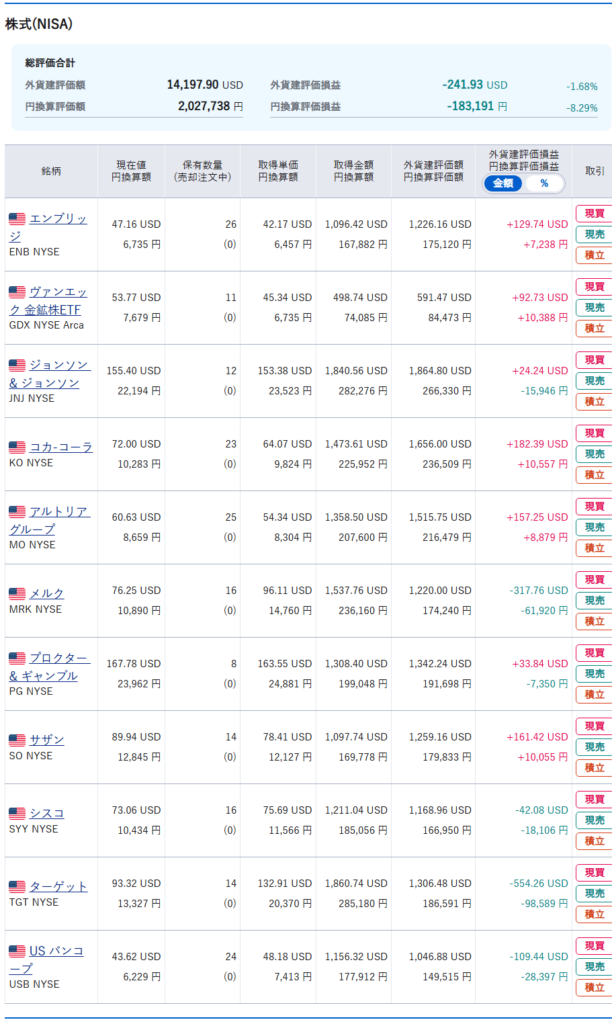
Task: Switch the profit/loss display to 金額
Action: 503,184
